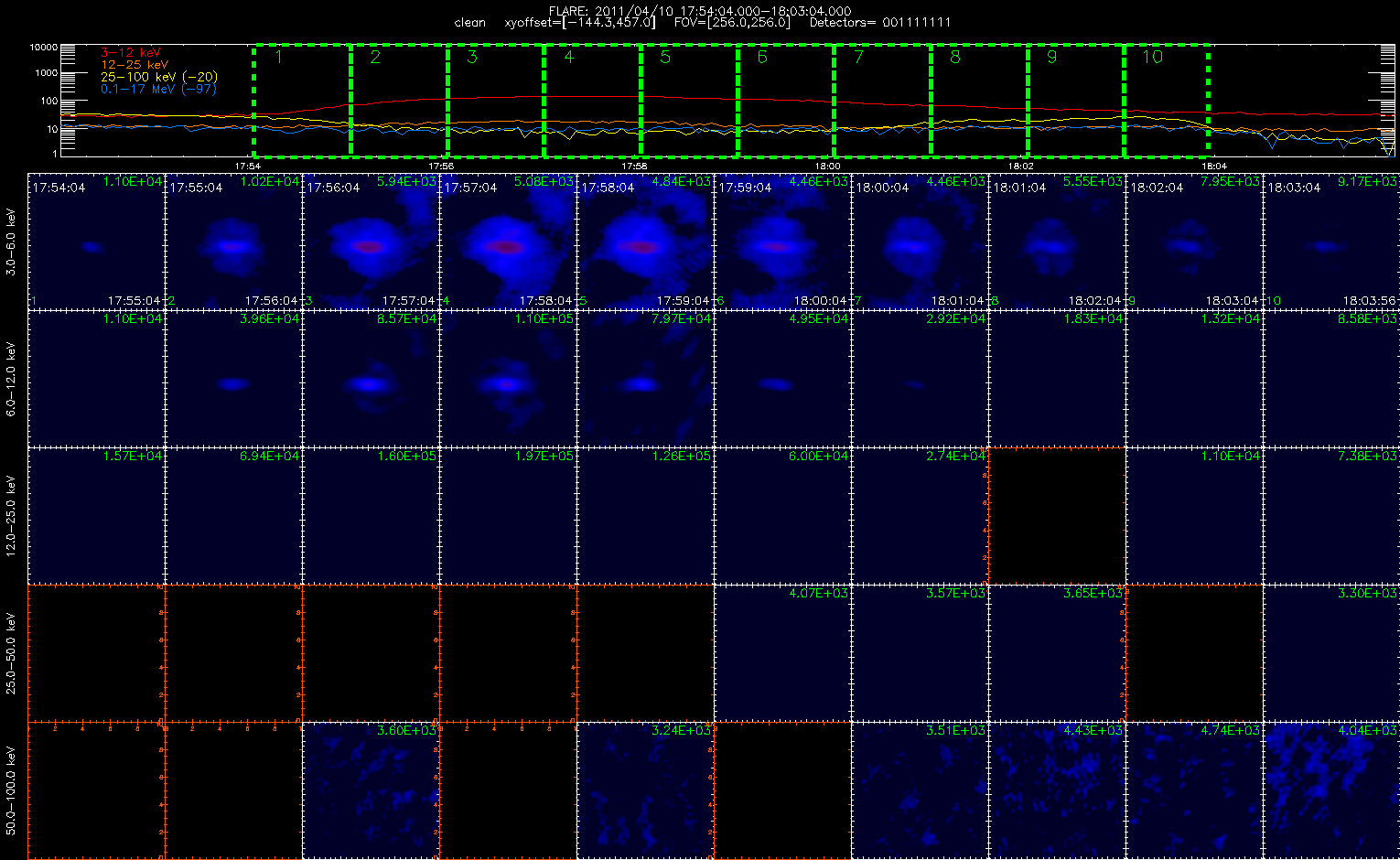1400x860 pixels.
Task: Open the 3.0-6.0 keV image starting 17:54:04
Action: [96, 242]
